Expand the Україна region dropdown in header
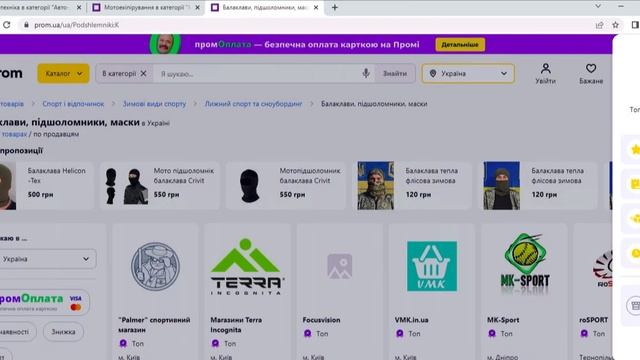640x360 pixels. point(468,73)
